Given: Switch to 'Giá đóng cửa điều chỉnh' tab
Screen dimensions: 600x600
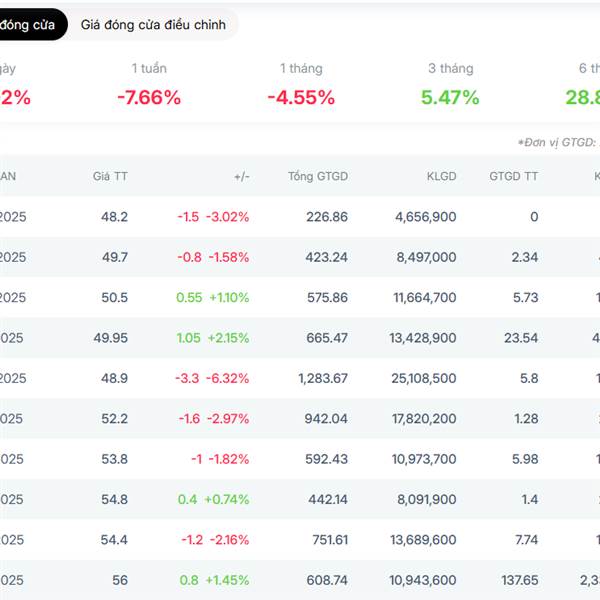Looking at the screenshot, I should [153, 25].
